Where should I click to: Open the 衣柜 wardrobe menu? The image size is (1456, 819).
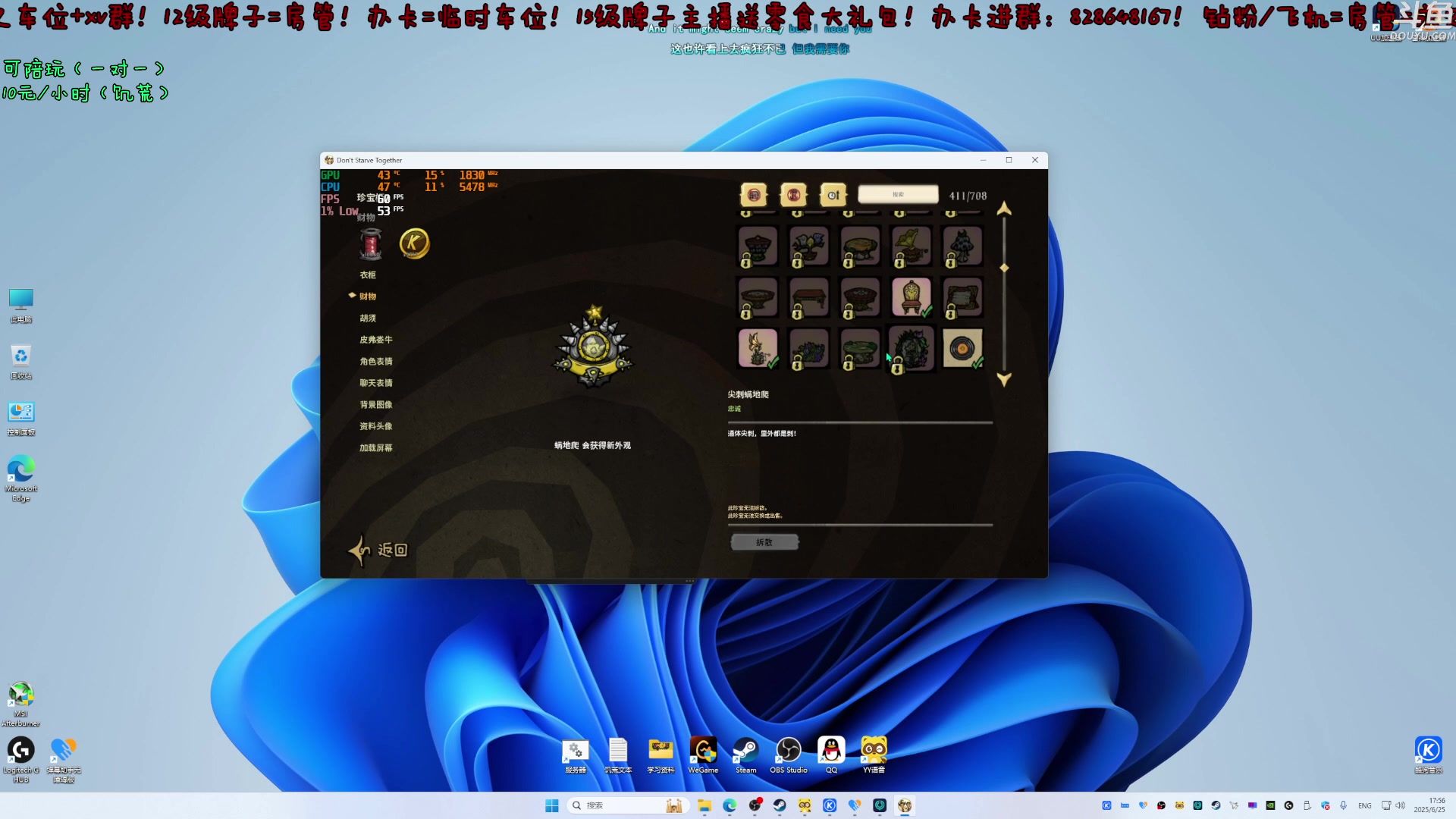click(x=368, y=275)
